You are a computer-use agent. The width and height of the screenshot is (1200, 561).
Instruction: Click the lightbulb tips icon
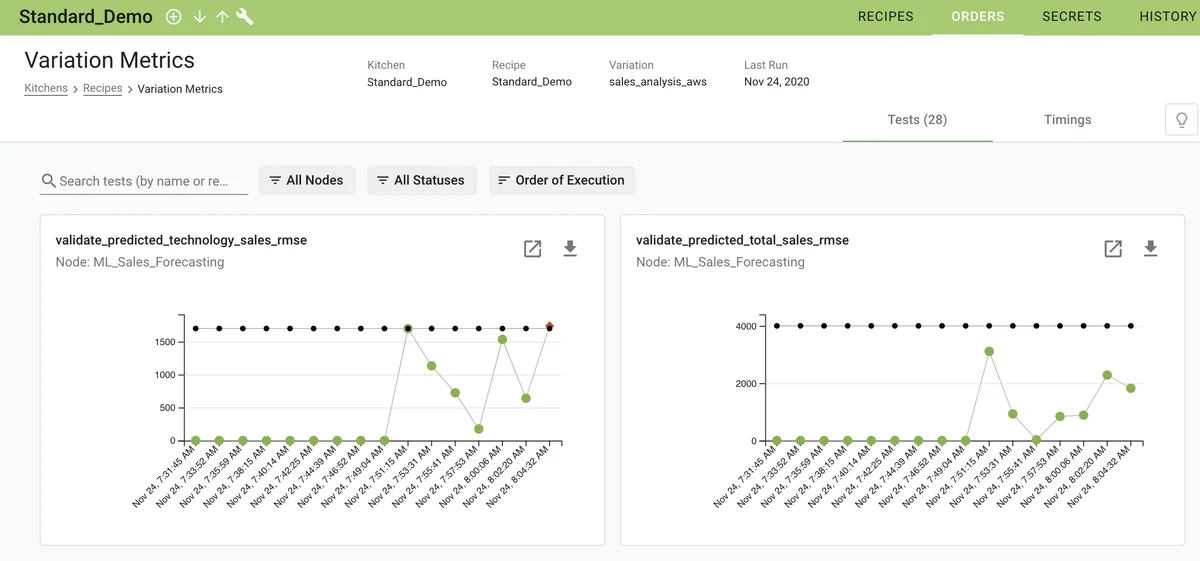point(1181,120)
